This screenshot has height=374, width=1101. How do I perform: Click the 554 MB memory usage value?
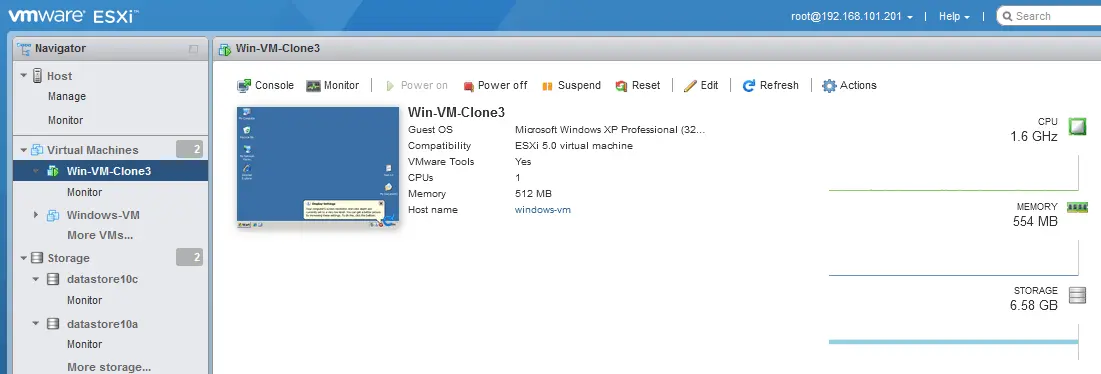pyautogui.click(x=1035, y=222)
